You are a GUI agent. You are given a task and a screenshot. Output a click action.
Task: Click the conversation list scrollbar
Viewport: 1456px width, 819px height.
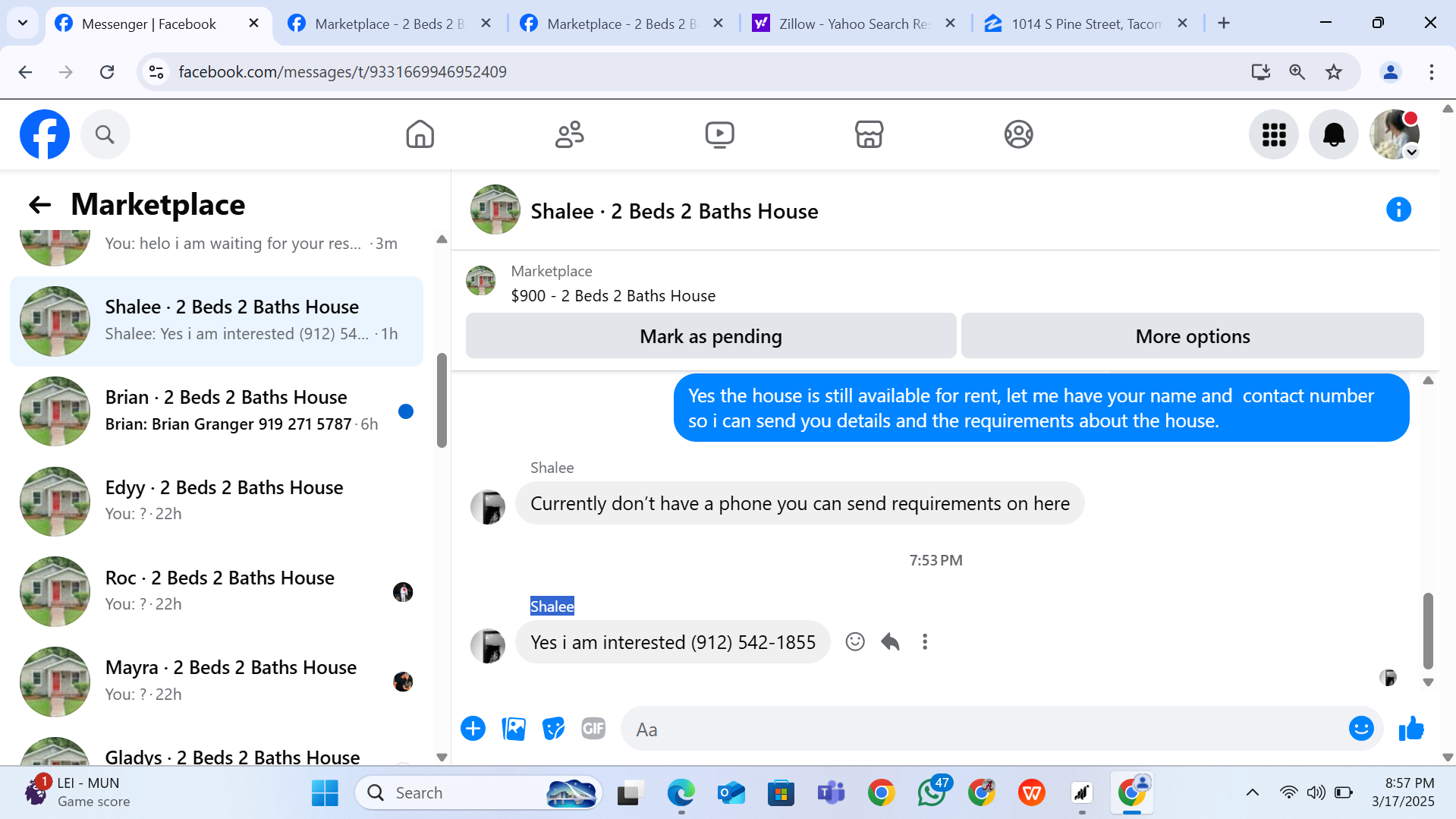442,400
